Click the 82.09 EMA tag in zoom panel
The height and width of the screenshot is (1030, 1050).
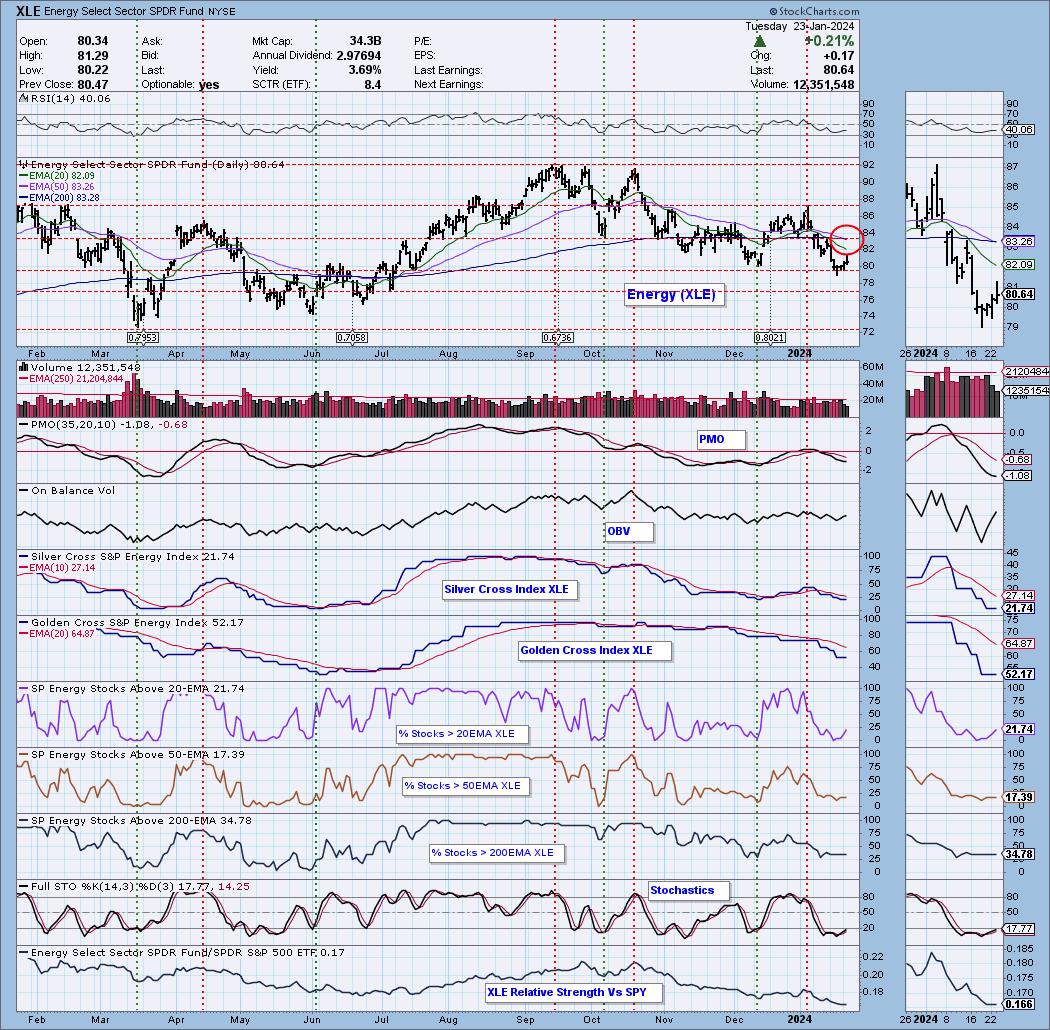tap(1019, 265)
